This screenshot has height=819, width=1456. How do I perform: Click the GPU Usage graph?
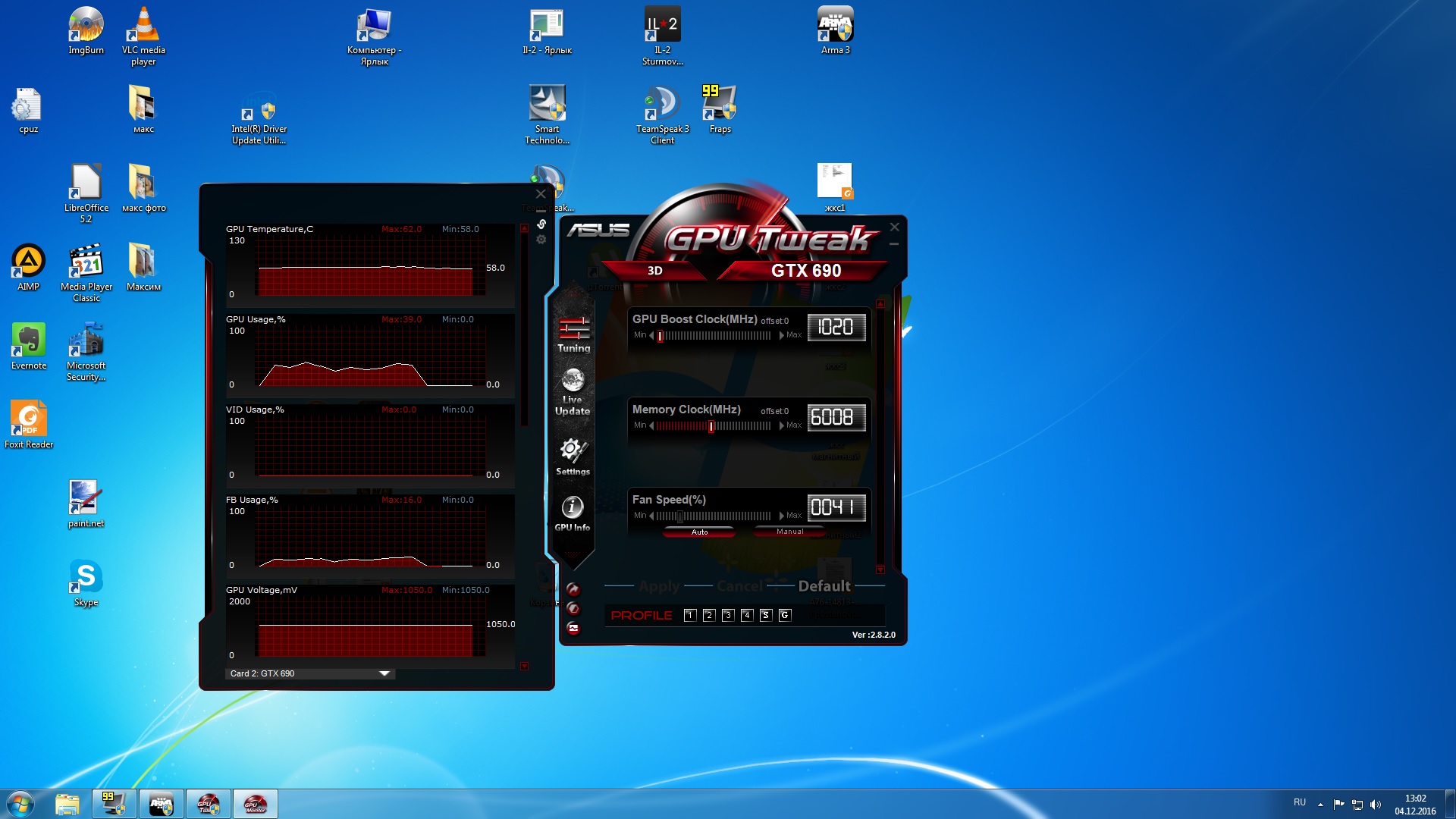tap(369, 355)
